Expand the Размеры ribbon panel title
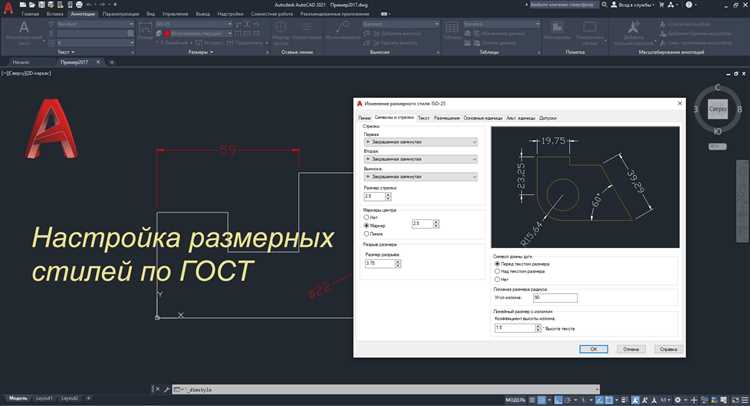 tap(200, 52)
